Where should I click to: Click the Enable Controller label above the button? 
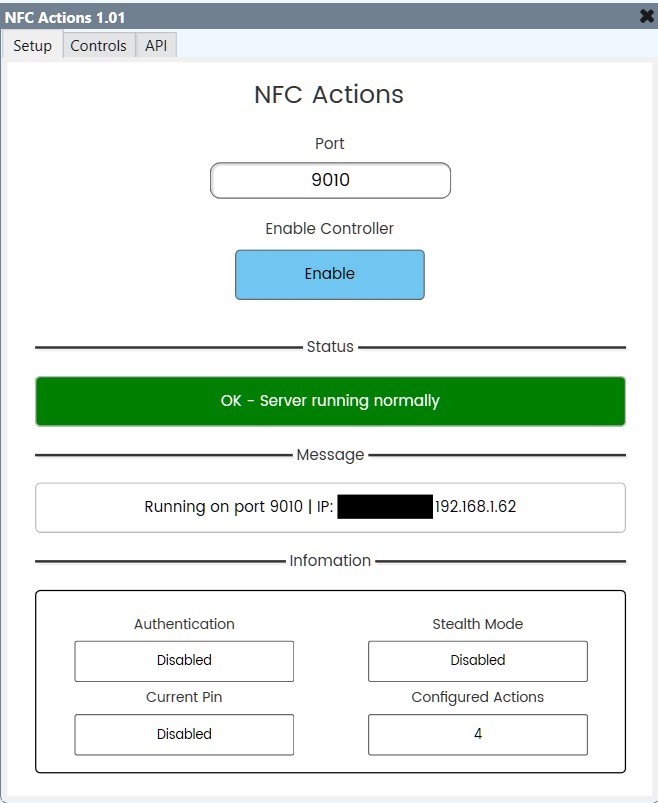pyautogui.click(x=330, y=228)
